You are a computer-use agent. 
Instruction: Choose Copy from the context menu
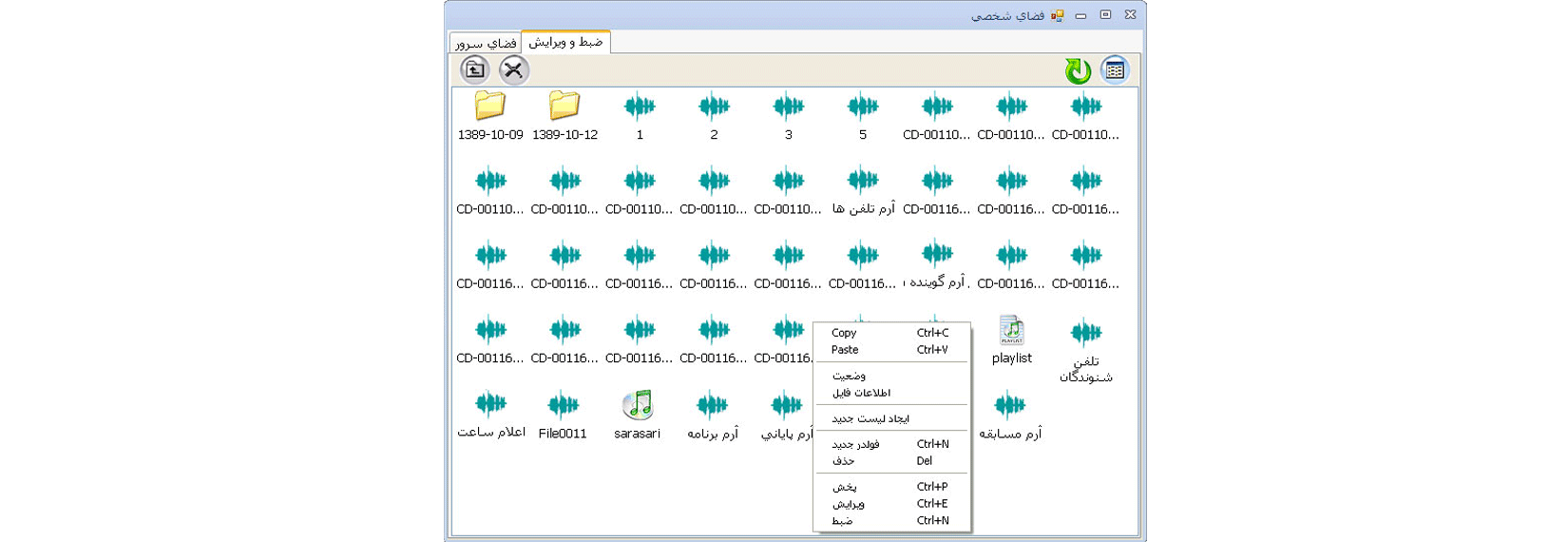(844, 333)
